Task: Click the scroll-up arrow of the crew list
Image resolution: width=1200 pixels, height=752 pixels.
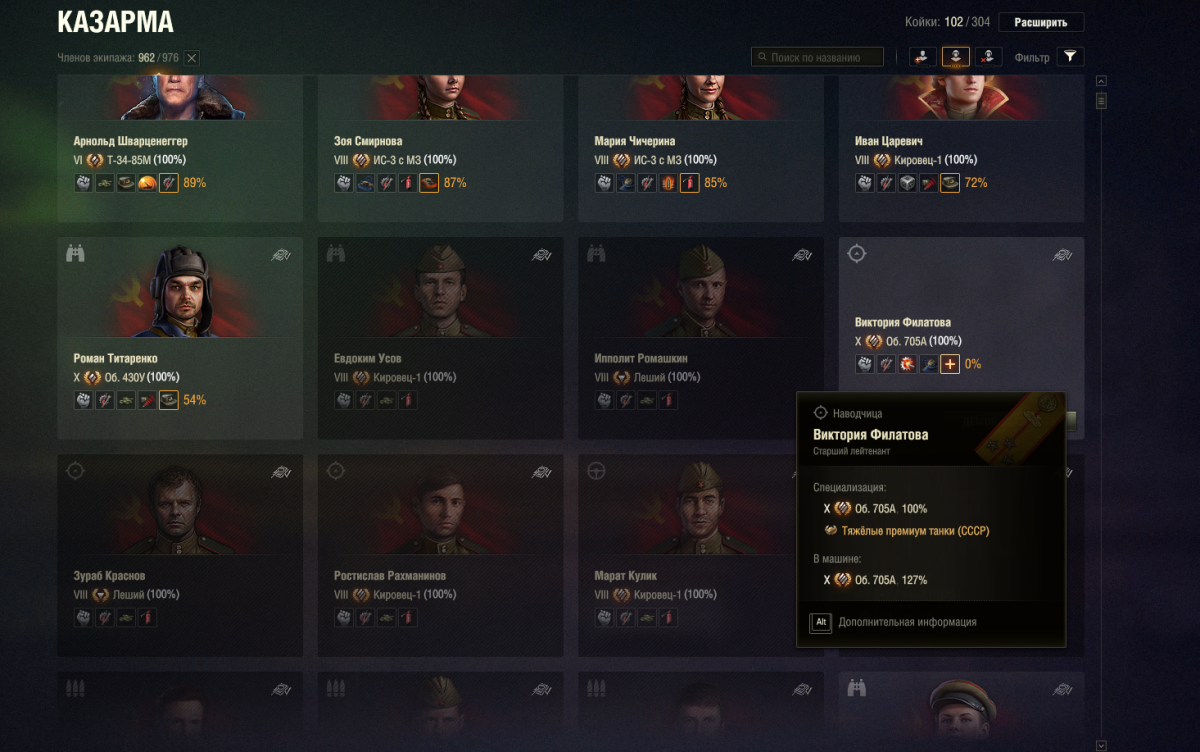Action: click(x=1101, y=81)
